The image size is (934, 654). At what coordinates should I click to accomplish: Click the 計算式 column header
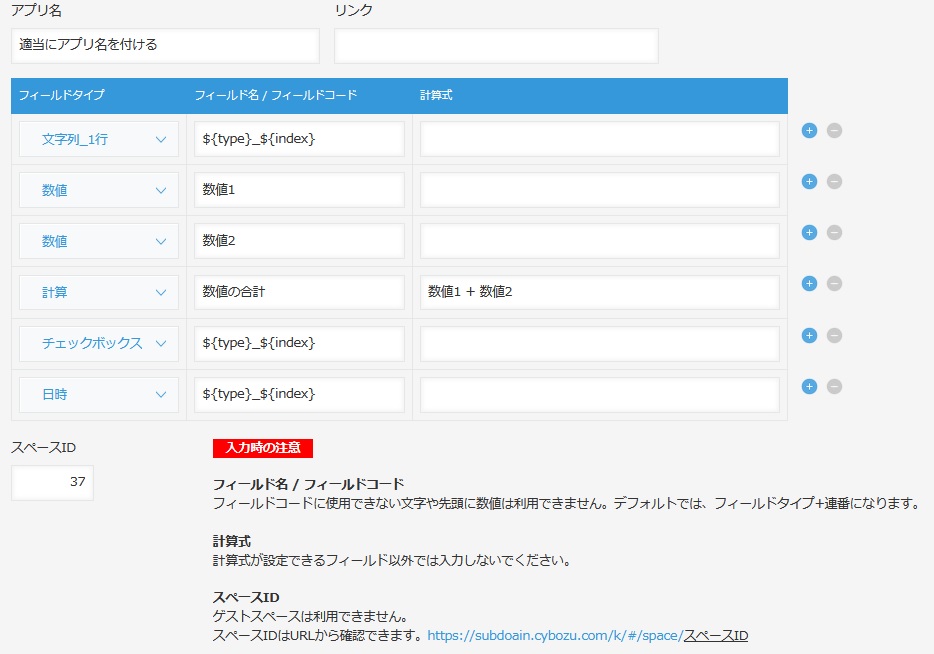437,95
